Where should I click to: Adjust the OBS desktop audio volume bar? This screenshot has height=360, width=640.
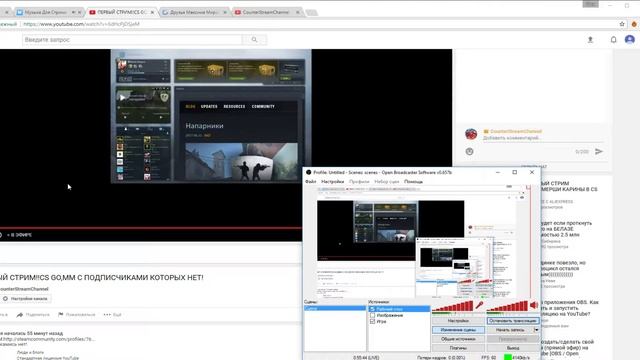tap(507, 306)
